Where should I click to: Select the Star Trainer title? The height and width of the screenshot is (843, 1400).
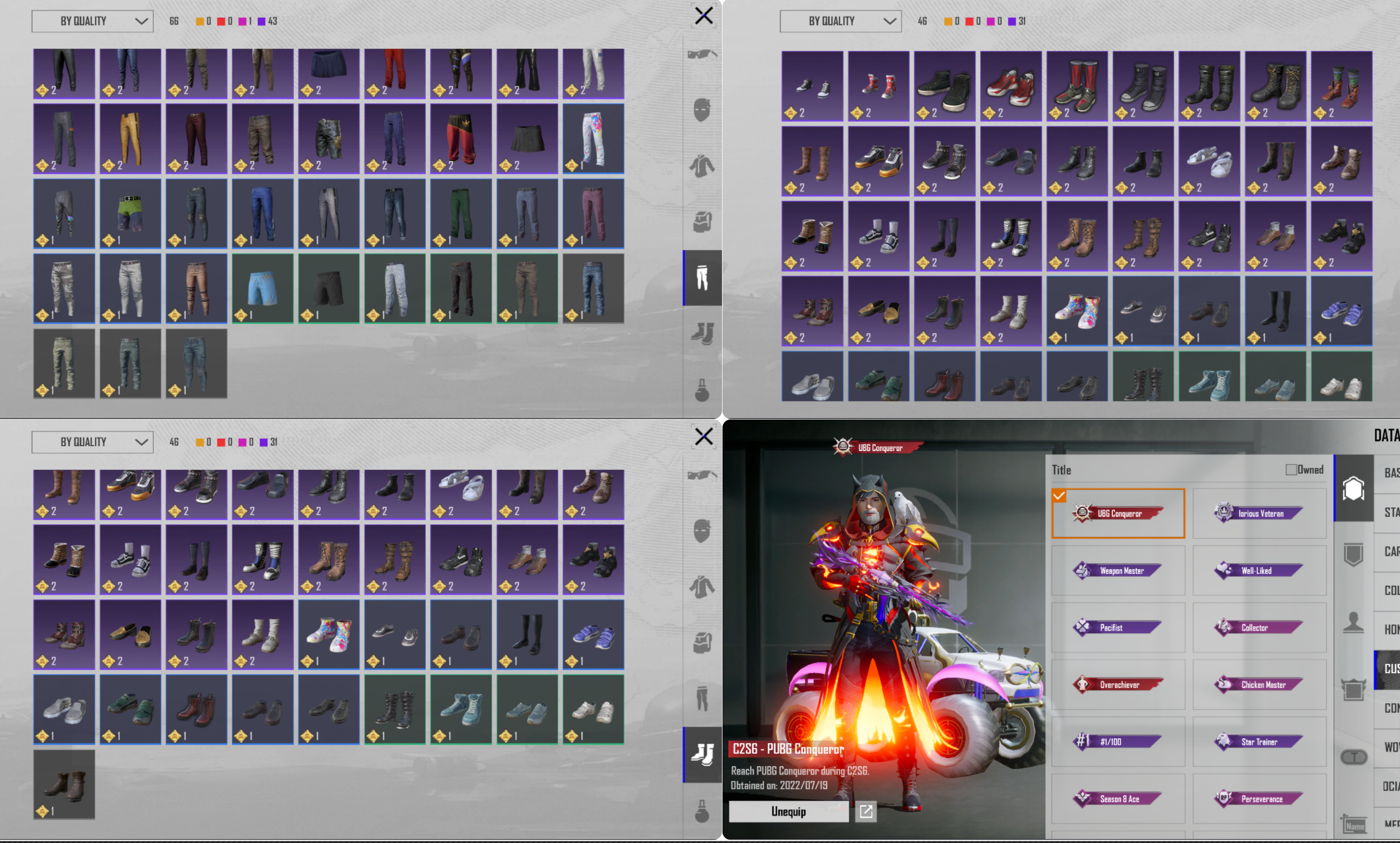1260,742
